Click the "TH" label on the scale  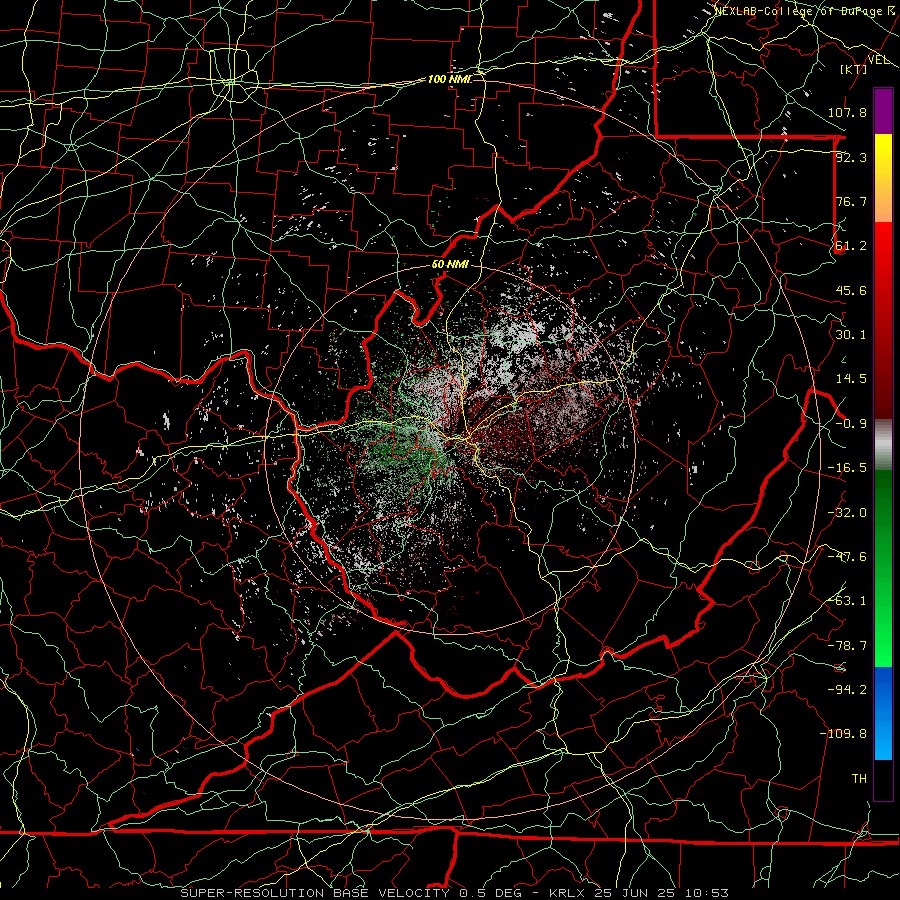tap(859, 778)
